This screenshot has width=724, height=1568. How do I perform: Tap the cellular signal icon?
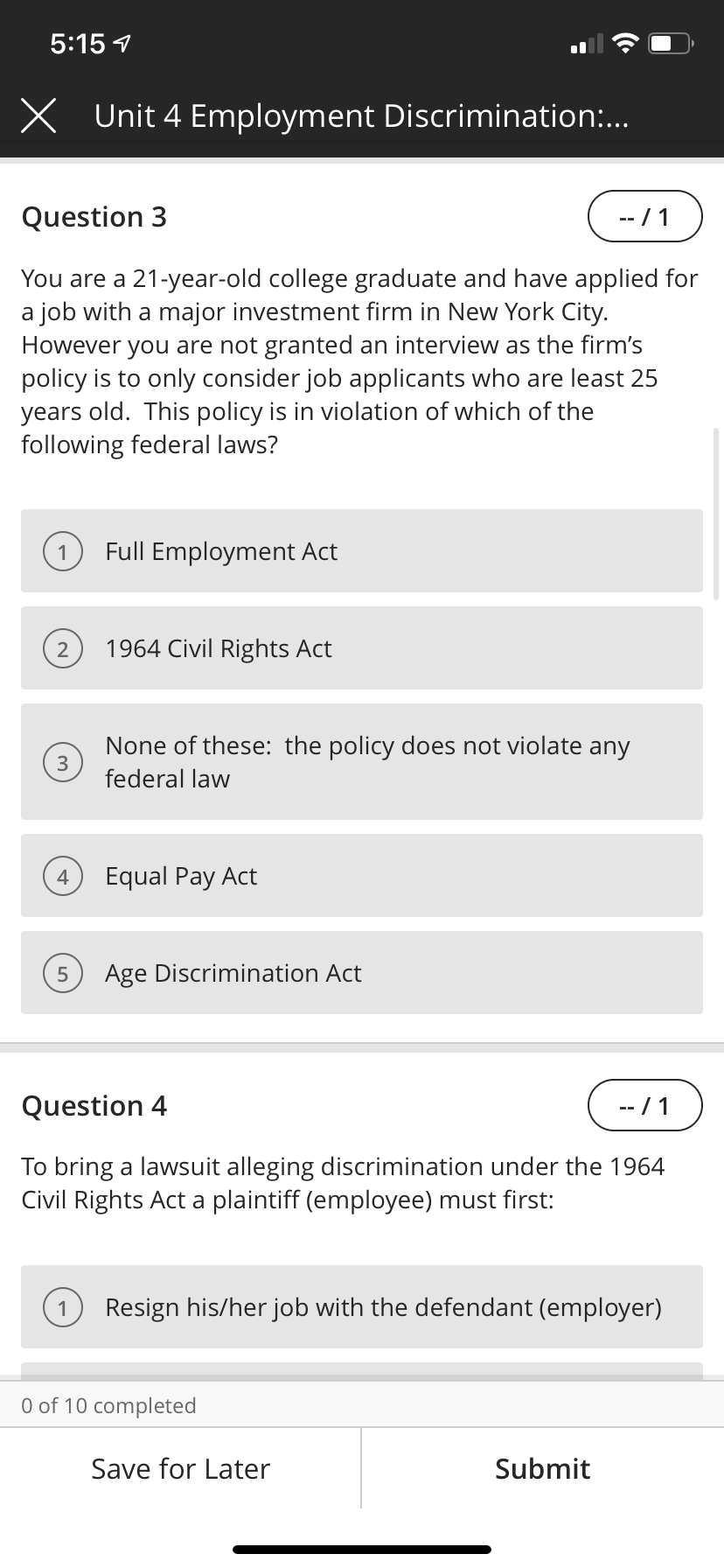coord(584,43)
